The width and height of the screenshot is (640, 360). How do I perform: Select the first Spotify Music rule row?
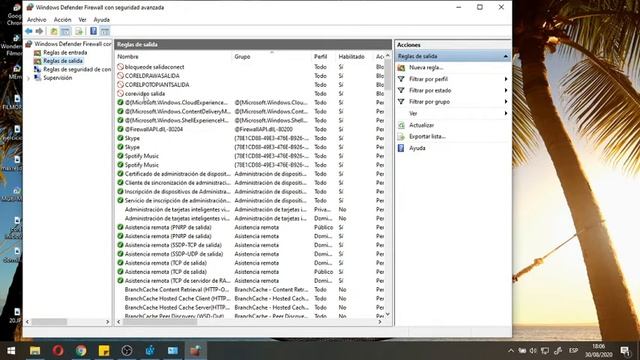[250, 156]
